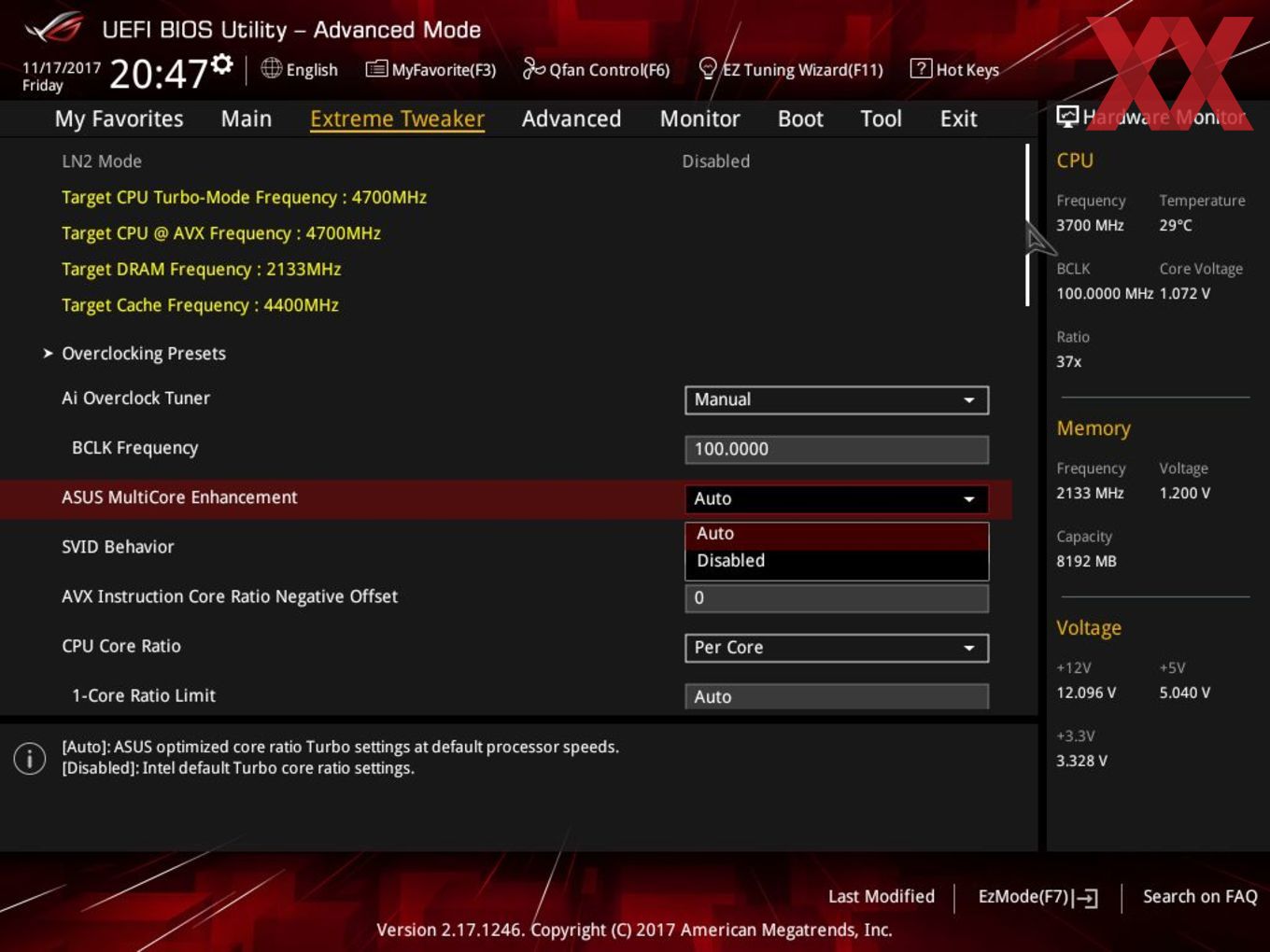Click the English language button
The image size is (1270, 952).
[x=300, y=69]
